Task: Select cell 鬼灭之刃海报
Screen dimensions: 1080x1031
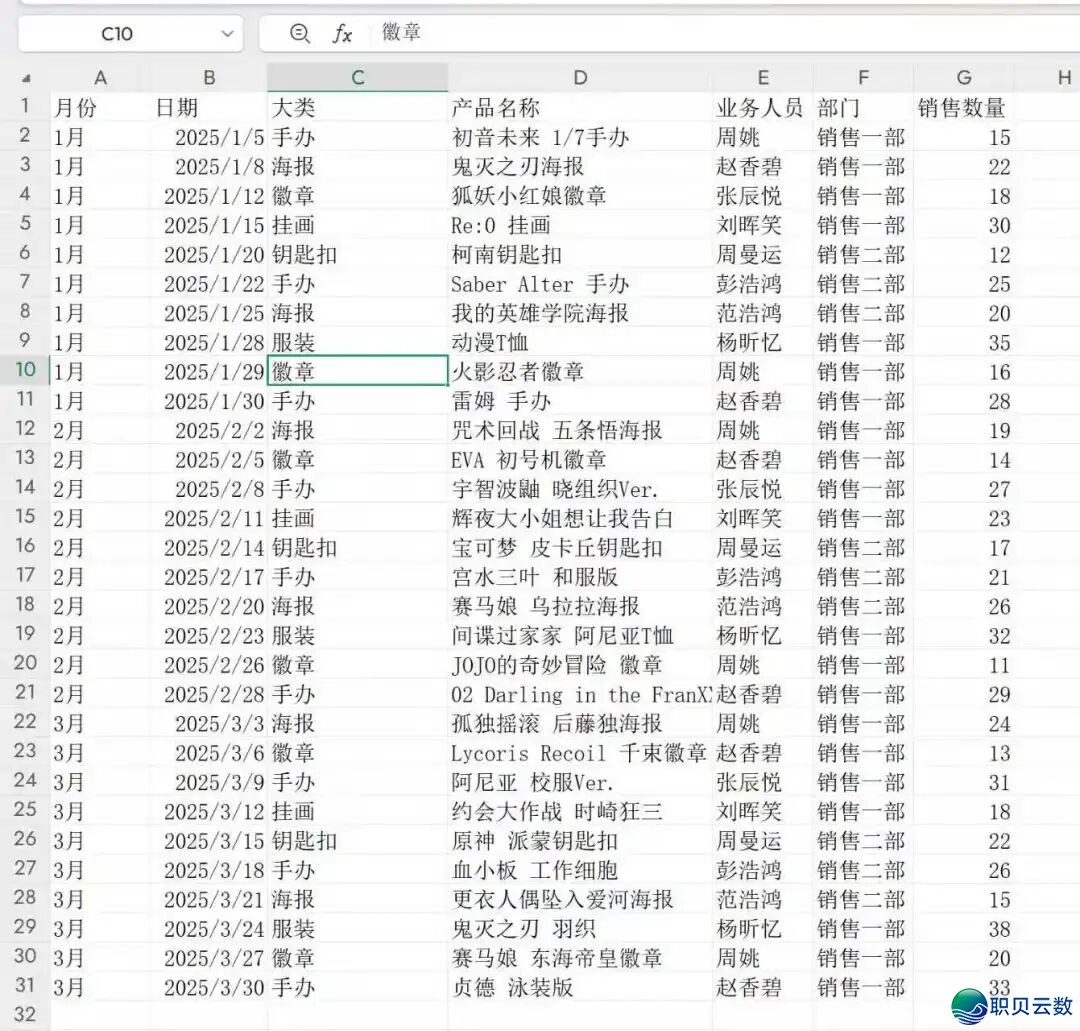Action: pyautogui.click(x=580, y=166)
